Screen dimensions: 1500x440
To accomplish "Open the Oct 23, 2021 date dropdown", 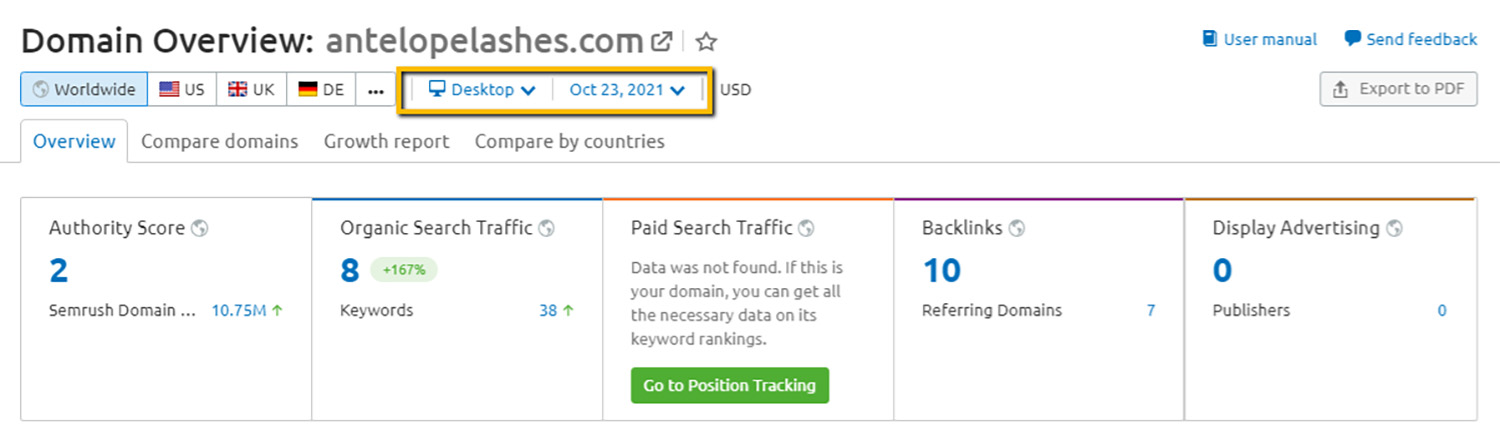I will pyautogui.click(x=627, y=89).
